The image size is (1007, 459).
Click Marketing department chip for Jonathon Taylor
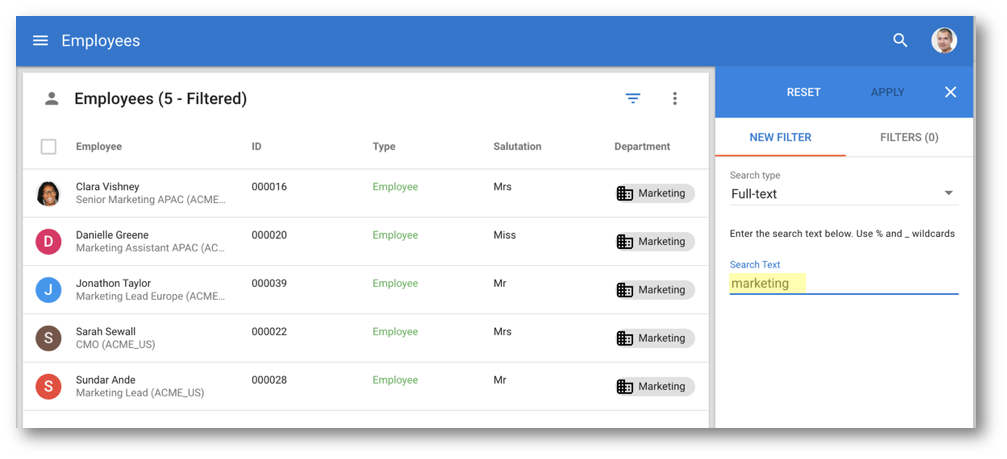[654, 290]
